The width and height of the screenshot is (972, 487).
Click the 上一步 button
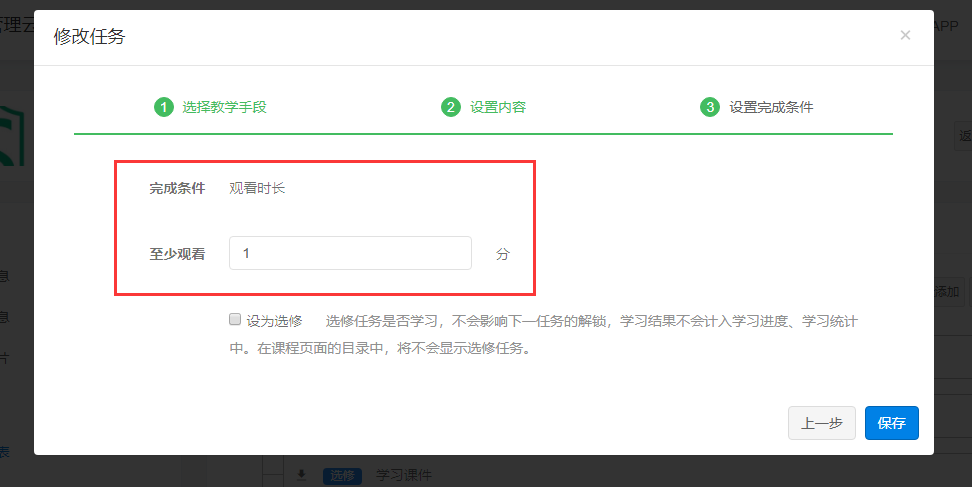coord(822,423)
